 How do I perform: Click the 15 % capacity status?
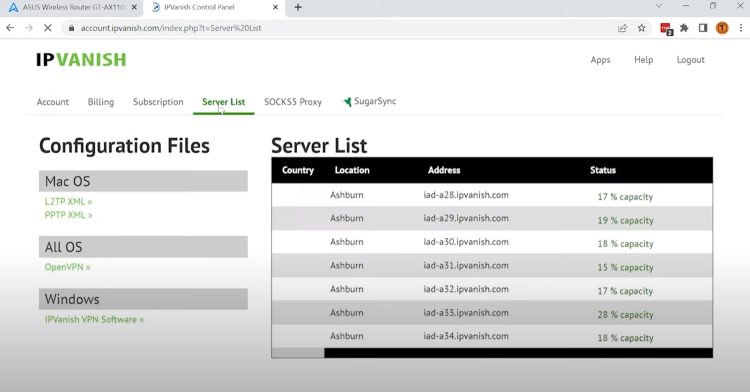pos(625,268)
